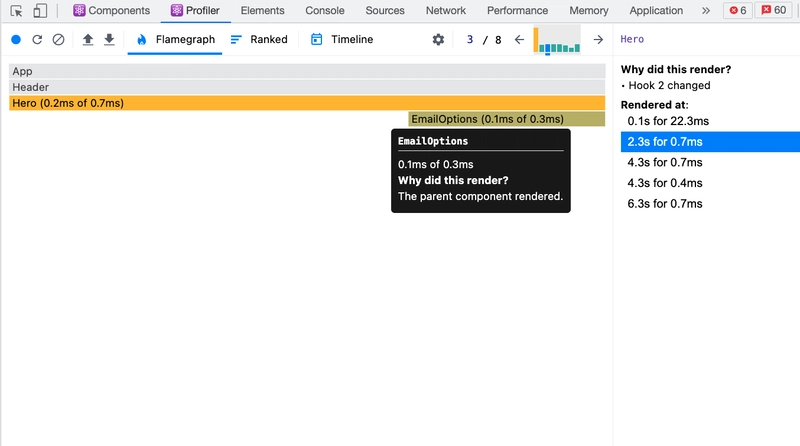Open the Console tab
The width and height of the screenshot is (800, 446).
324,11
